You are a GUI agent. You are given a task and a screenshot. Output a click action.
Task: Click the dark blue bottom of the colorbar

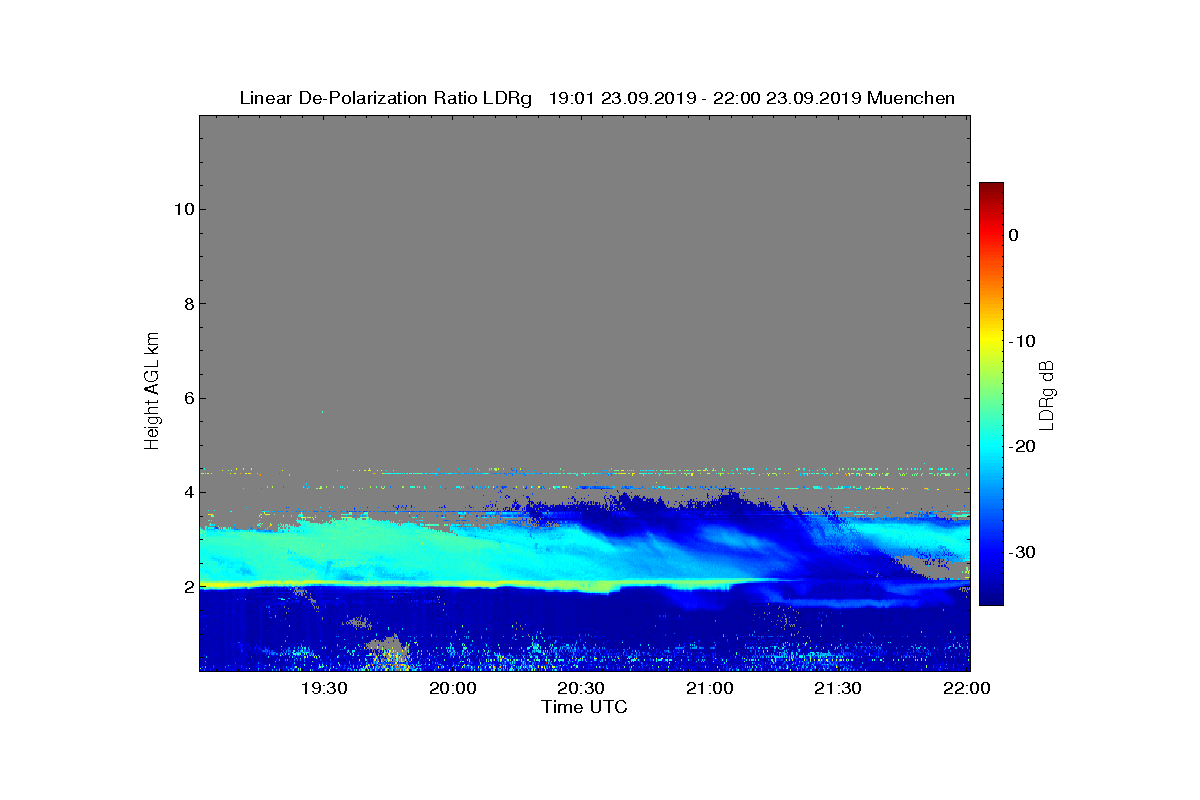coord(991,597)
